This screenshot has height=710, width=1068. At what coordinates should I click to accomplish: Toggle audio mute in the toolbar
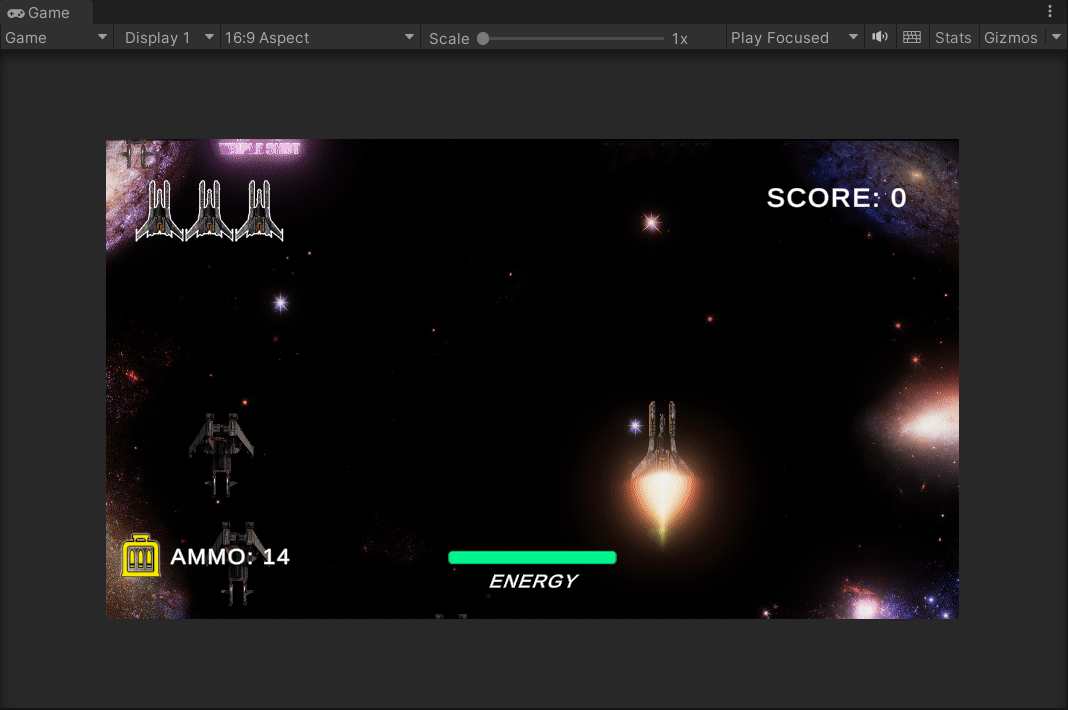[x=879, y=37]
